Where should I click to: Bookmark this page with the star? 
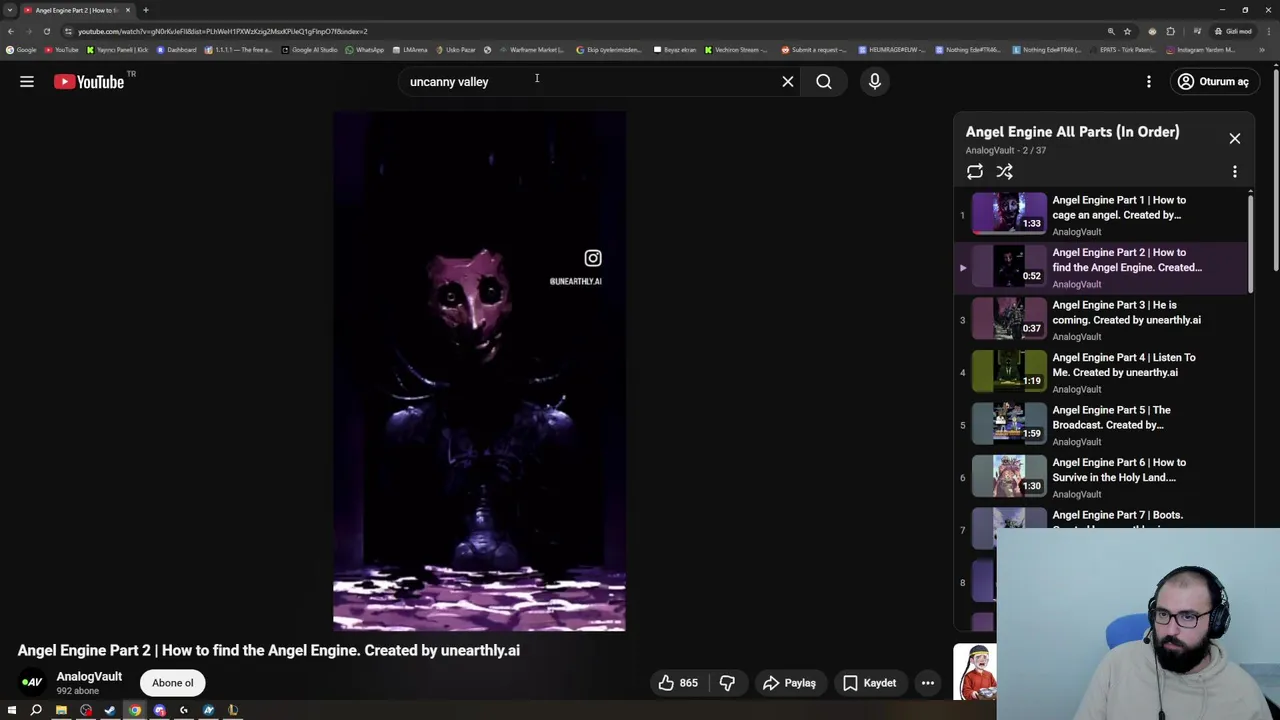1127,31
